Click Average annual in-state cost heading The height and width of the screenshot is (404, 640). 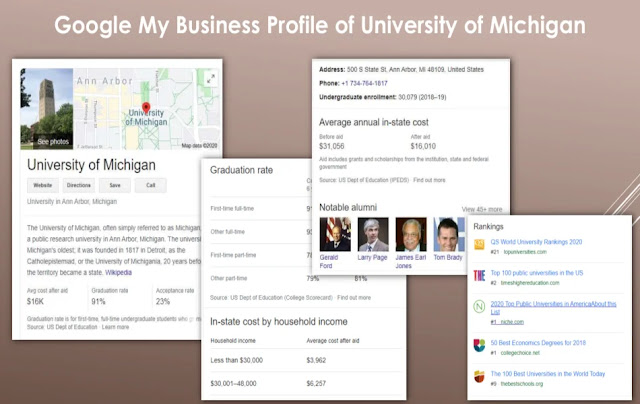coord(374,122)
